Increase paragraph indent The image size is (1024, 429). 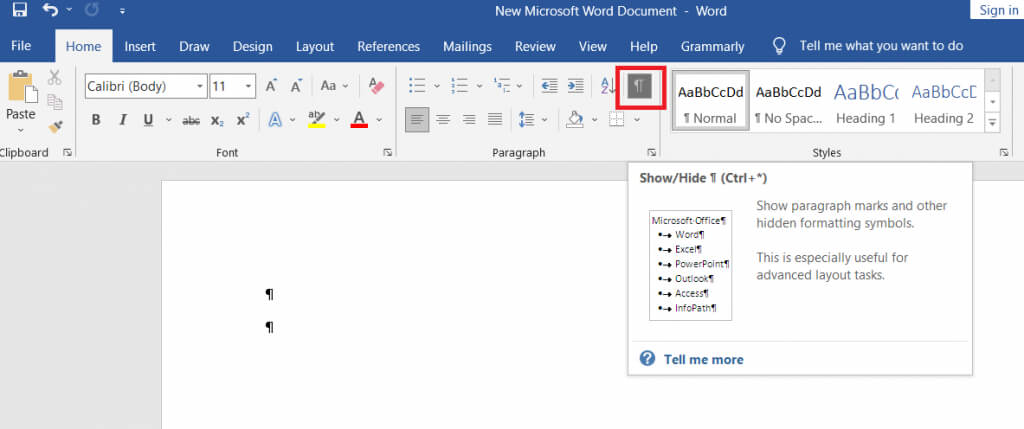pyautogui.click(x=575, y=87)
